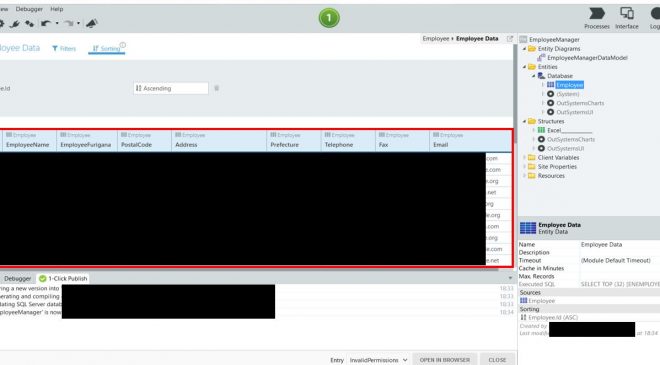Collapse the Entities folder in tree
The height and width of the screenshot is (365, 660).
click(524, 67)
